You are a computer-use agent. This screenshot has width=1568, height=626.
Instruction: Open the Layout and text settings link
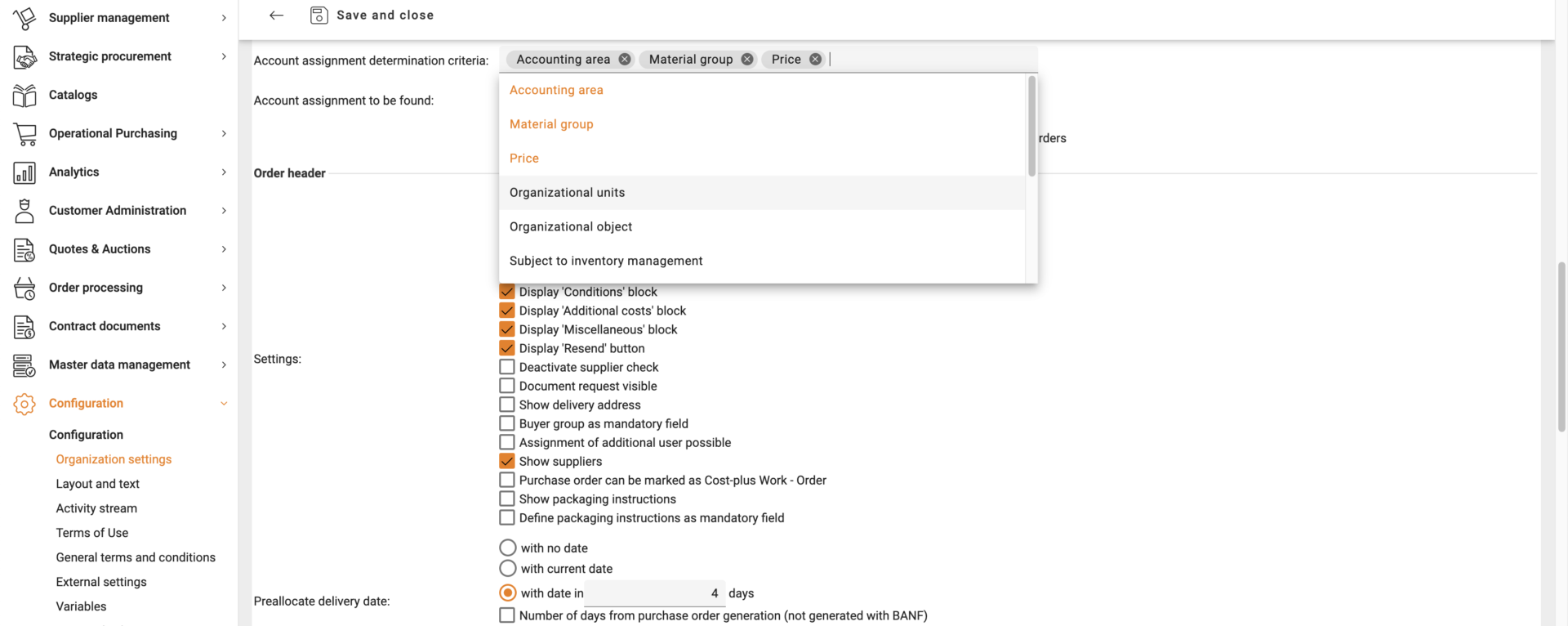(97, 484)
